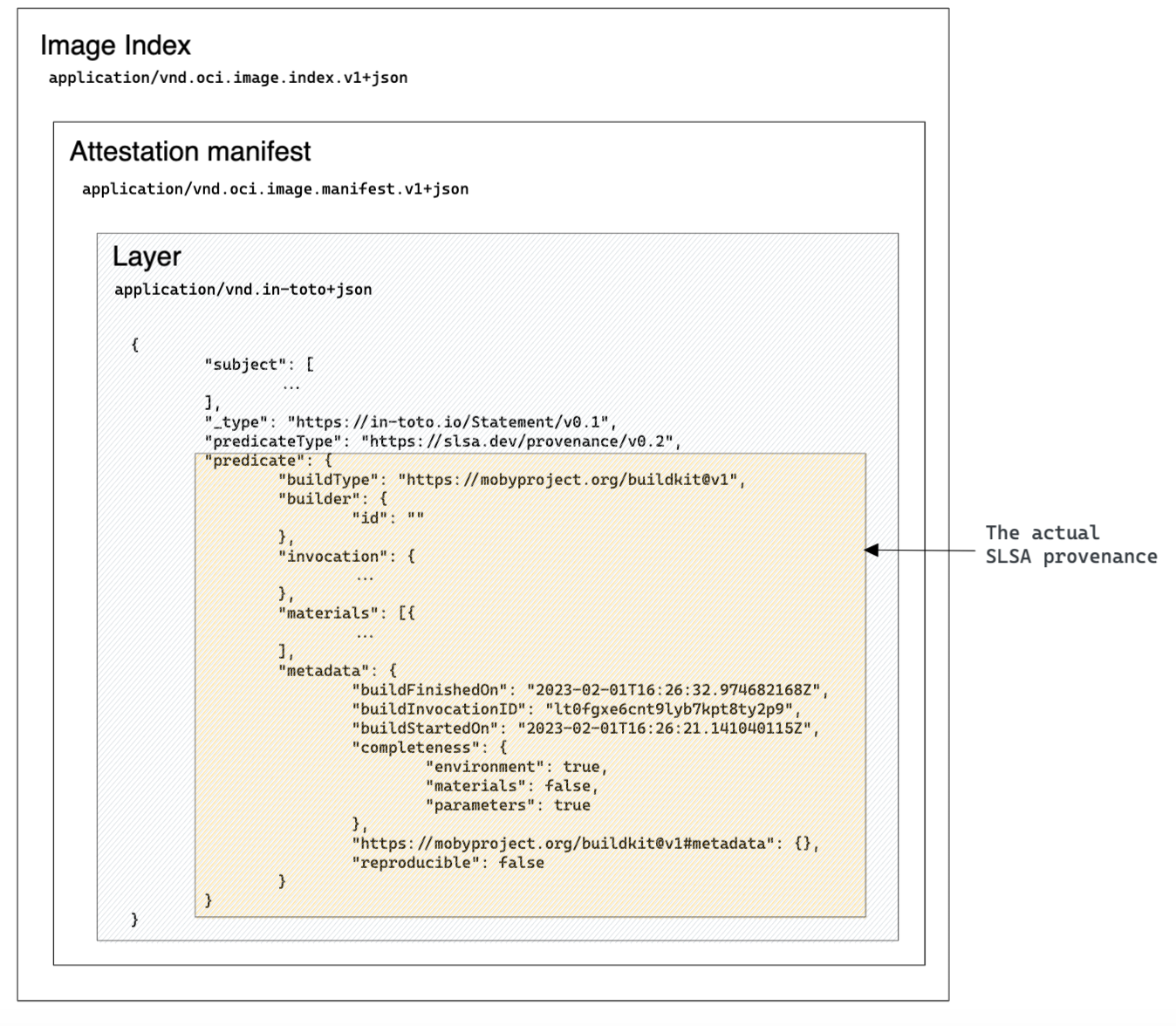Click the "predicateType" slsa.dev provenance line
This screenshot has width=1176, height=1026.
(443, 441)
